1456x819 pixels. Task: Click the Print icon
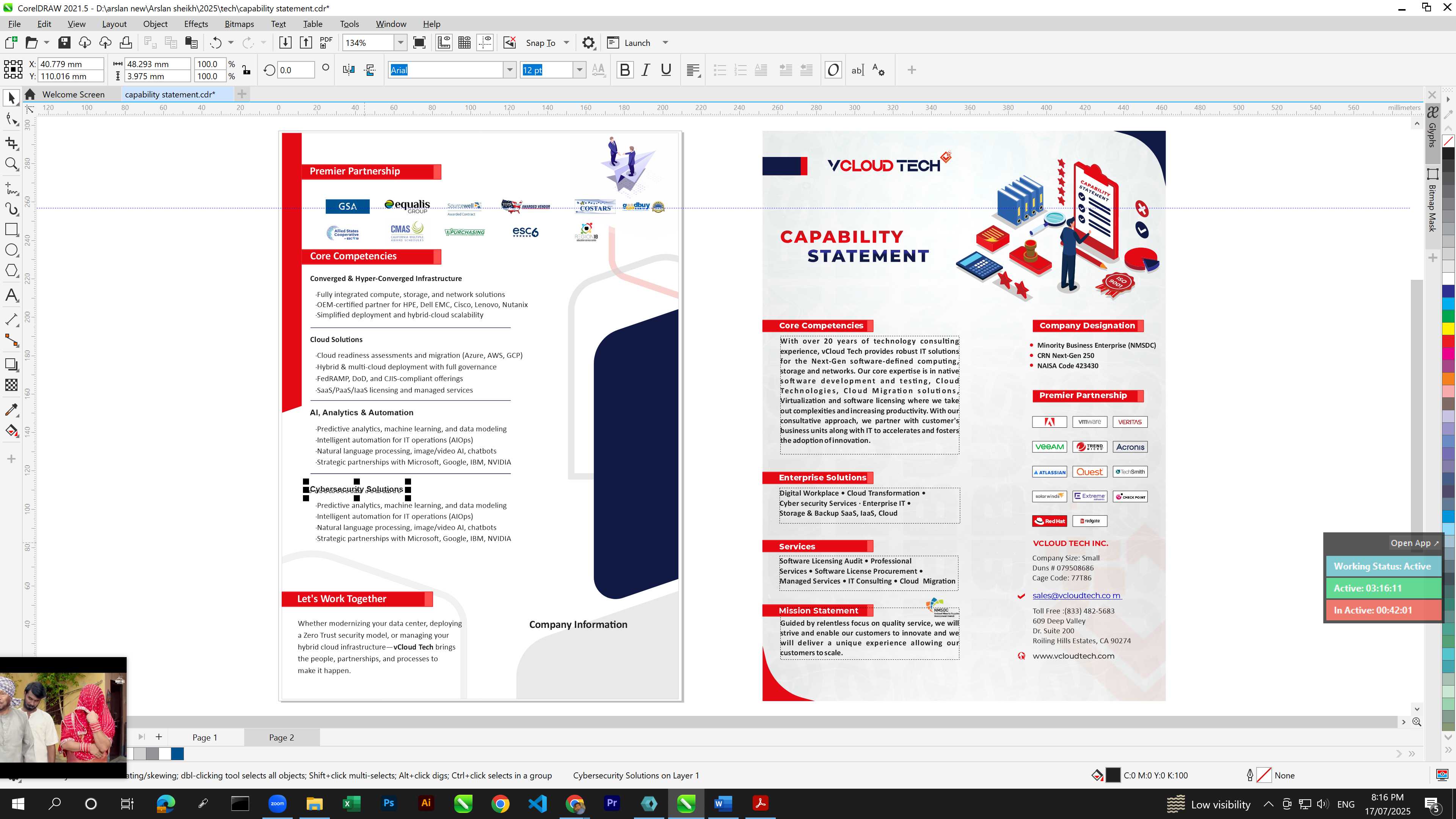coord(126,42)
